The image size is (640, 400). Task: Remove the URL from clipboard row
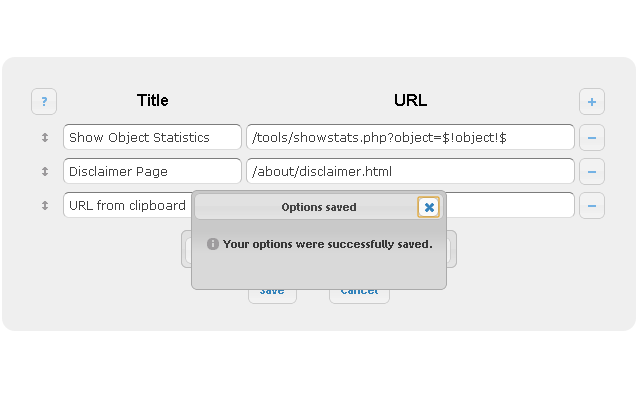pyautogui.click(x=592, y=206)
